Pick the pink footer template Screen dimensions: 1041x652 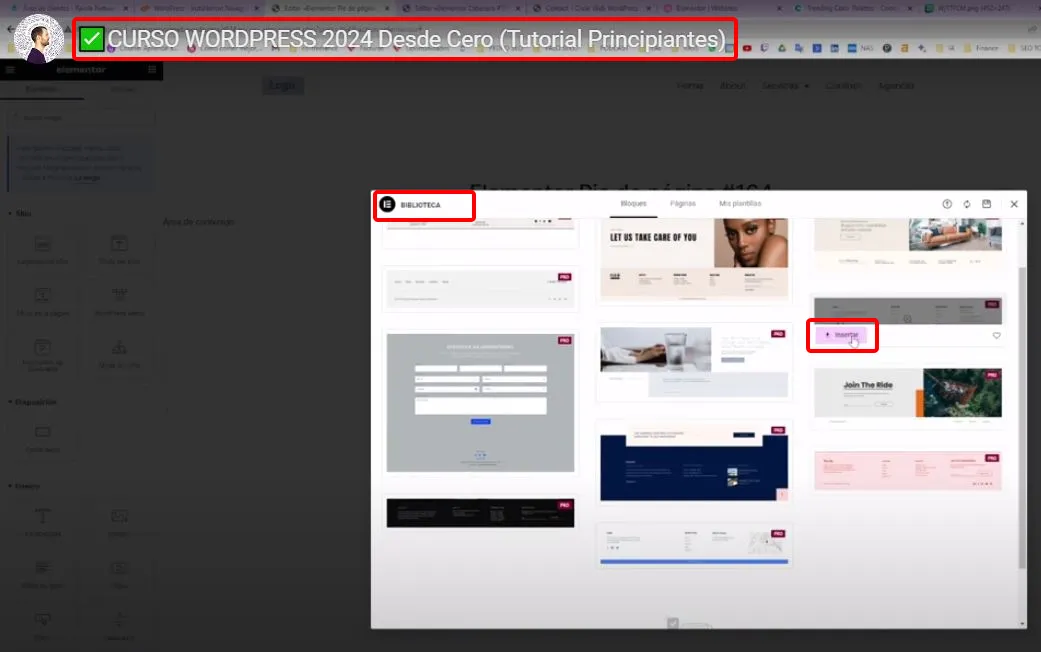908,471
